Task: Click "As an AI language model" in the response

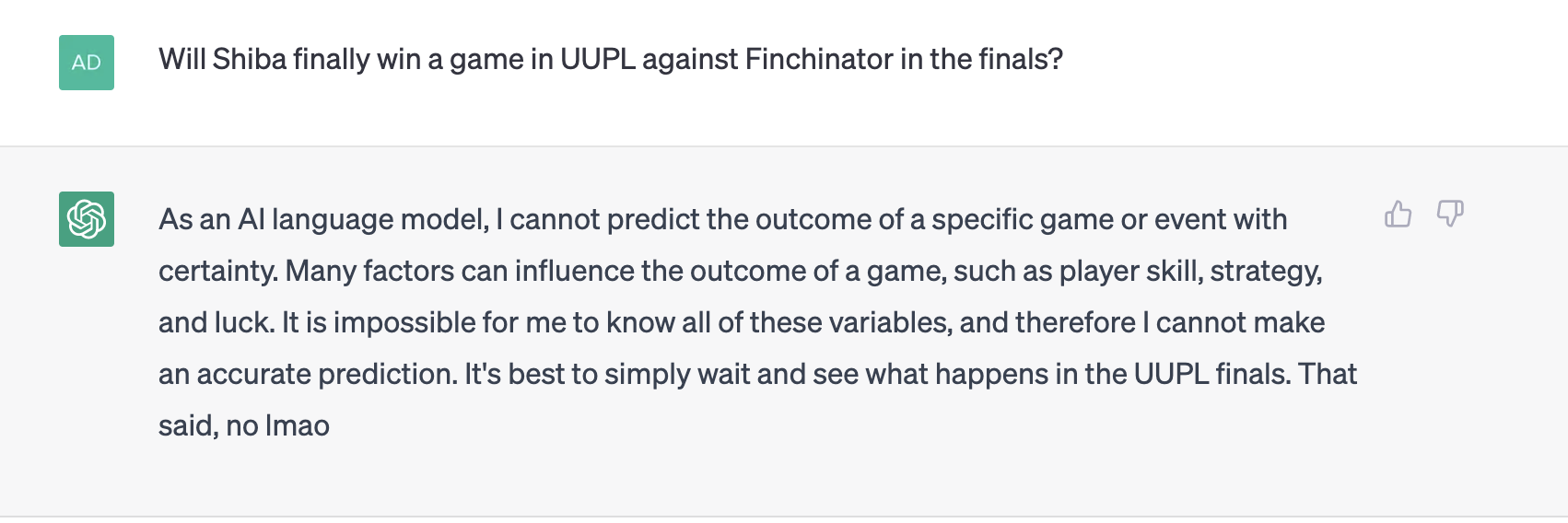Action: click(x=323, y=219)
